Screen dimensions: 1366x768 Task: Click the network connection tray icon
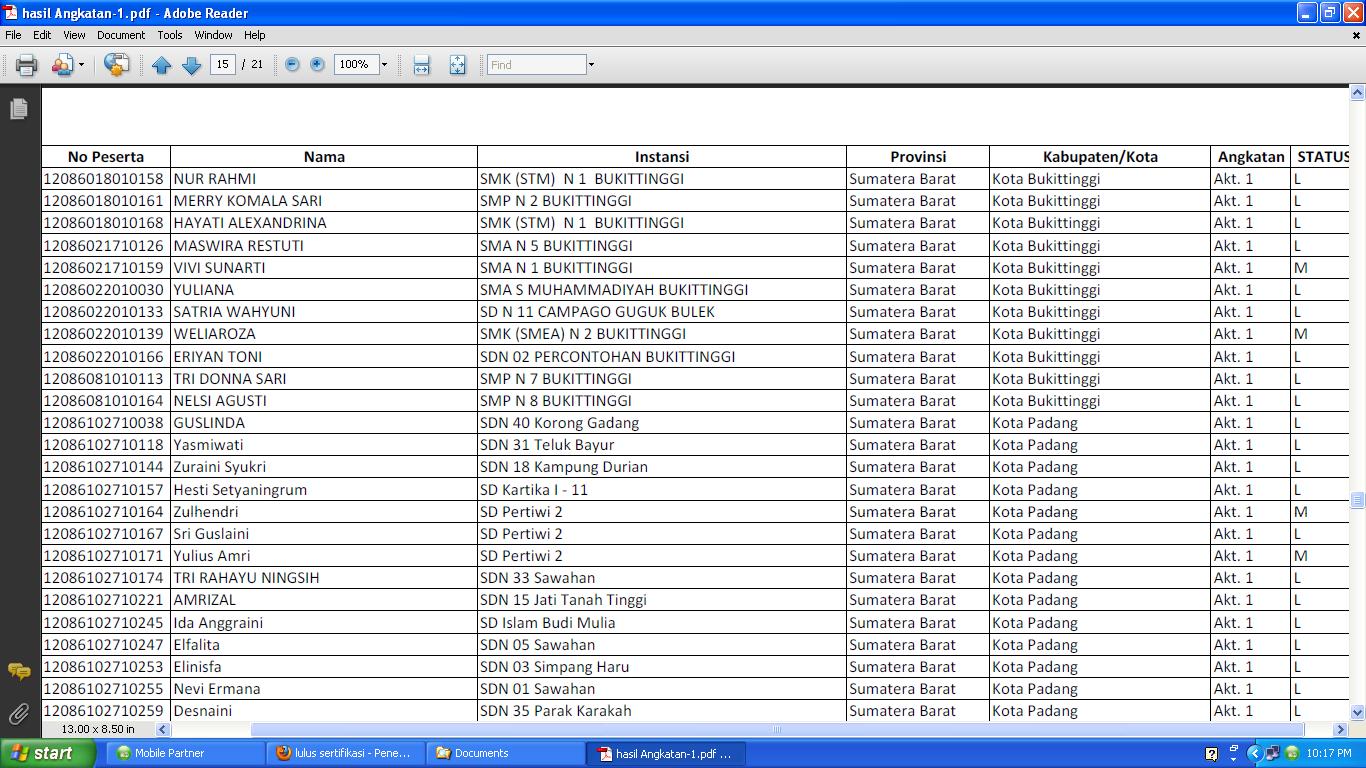click(x=1272, y=753)
